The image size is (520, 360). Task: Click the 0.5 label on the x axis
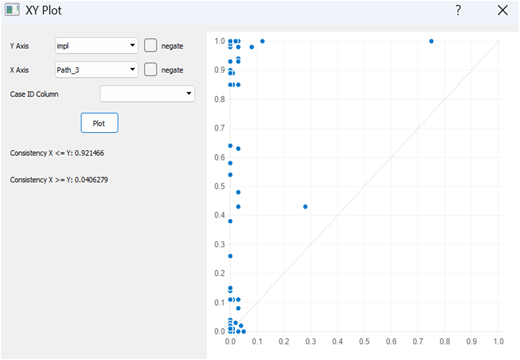(x=364, y=341)
